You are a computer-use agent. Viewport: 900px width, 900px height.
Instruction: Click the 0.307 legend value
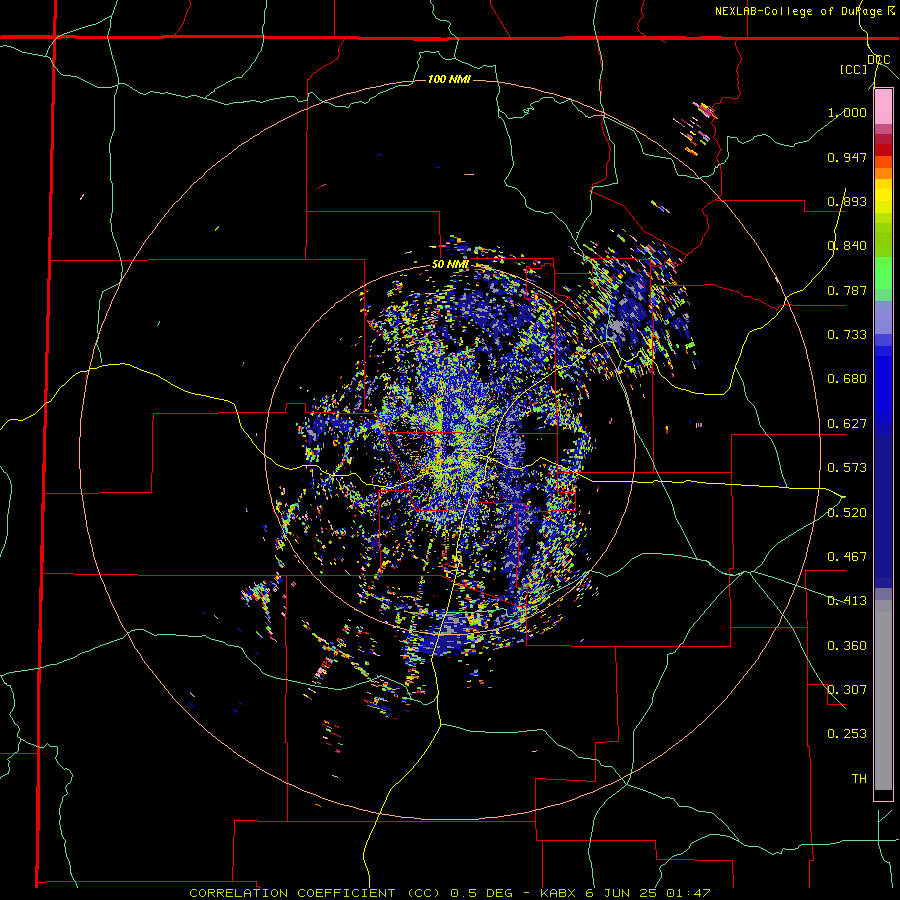click(x=847, y=690)
